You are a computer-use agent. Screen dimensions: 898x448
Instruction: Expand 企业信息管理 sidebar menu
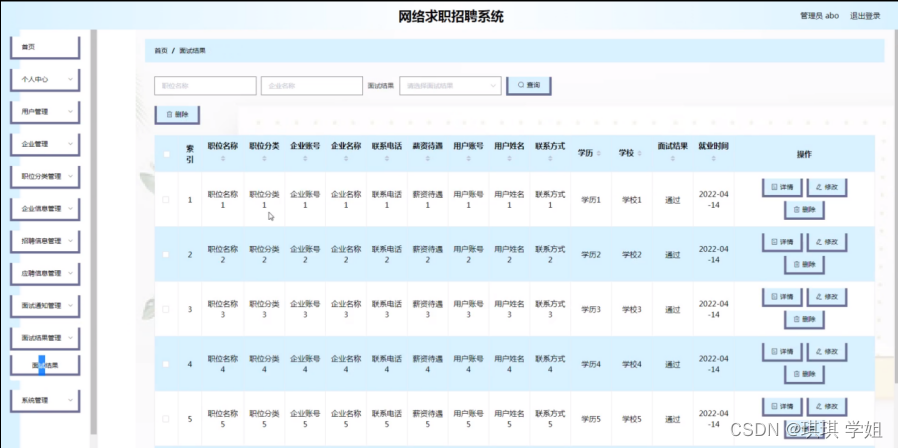pyautogui.click(x=45, y=209)
